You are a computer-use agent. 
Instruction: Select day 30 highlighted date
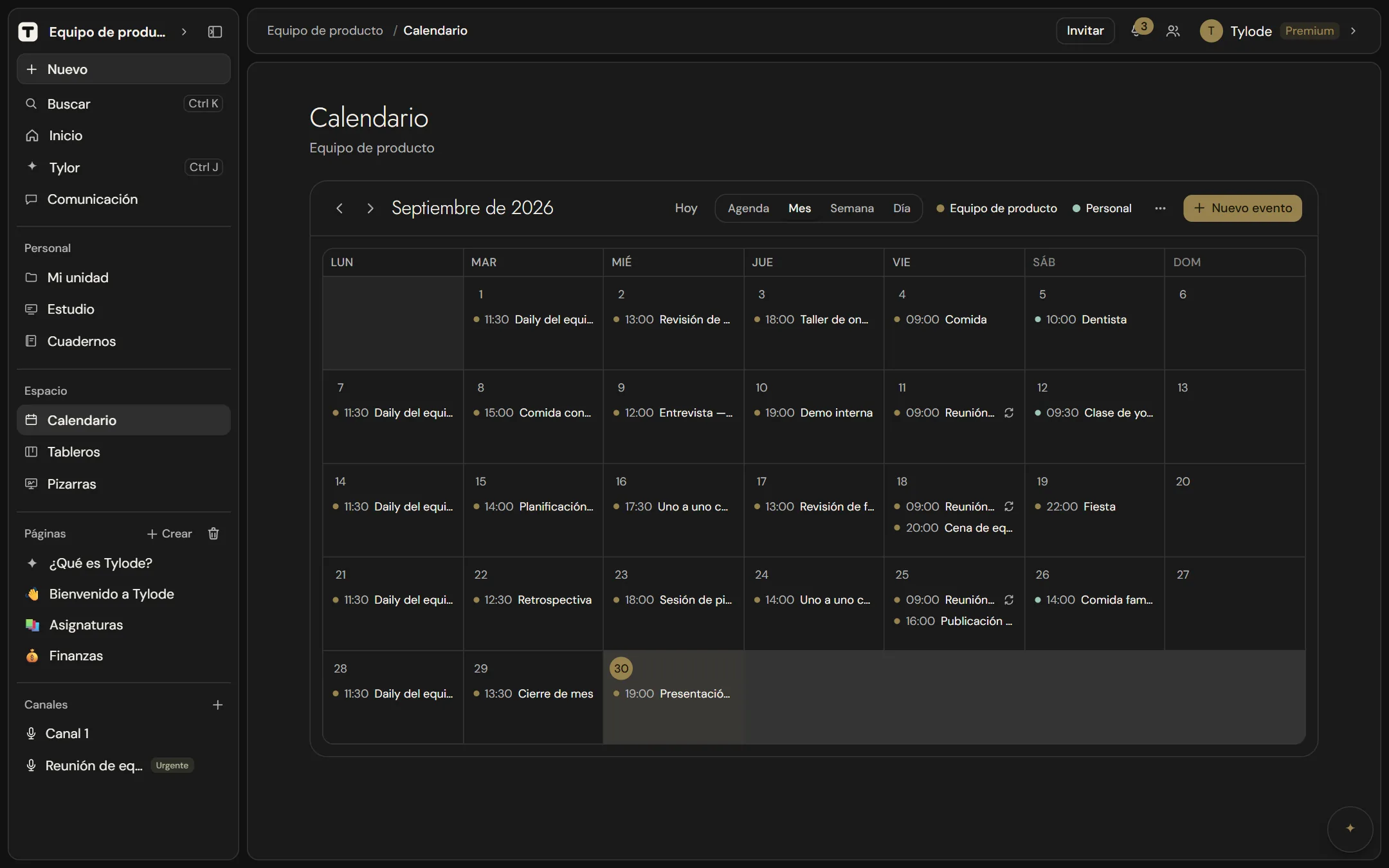(x=621, y=669)
